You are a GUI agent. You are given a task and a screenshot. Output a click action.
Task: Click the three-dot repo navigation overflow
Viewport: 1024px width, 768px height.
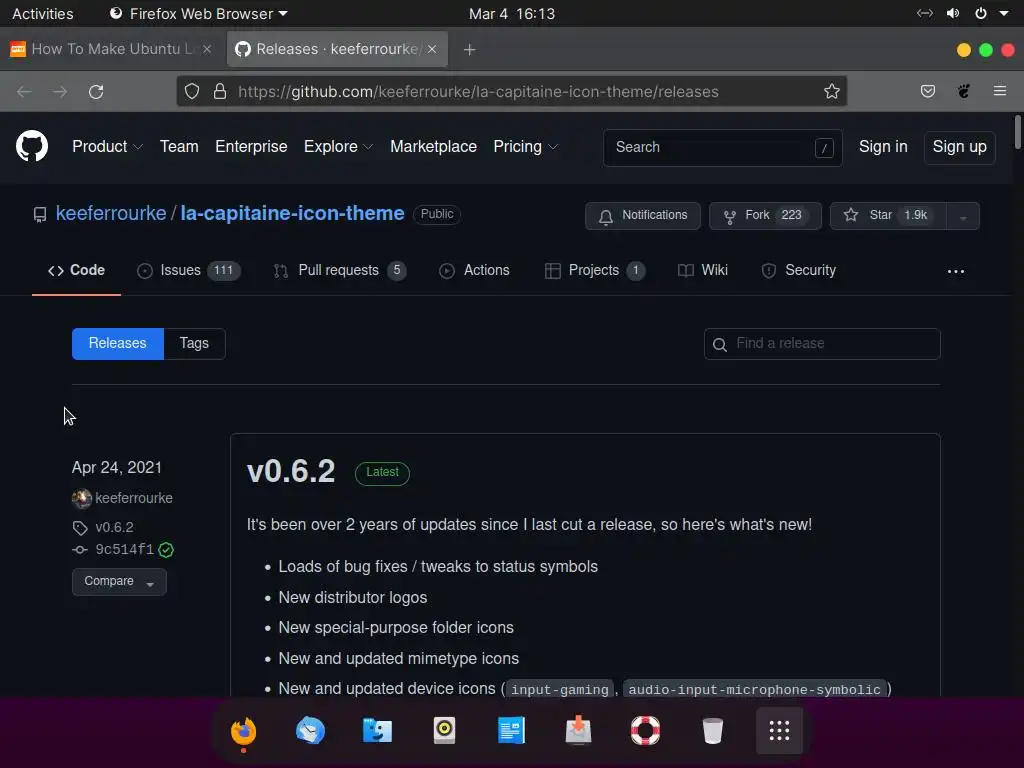[955, 271]
